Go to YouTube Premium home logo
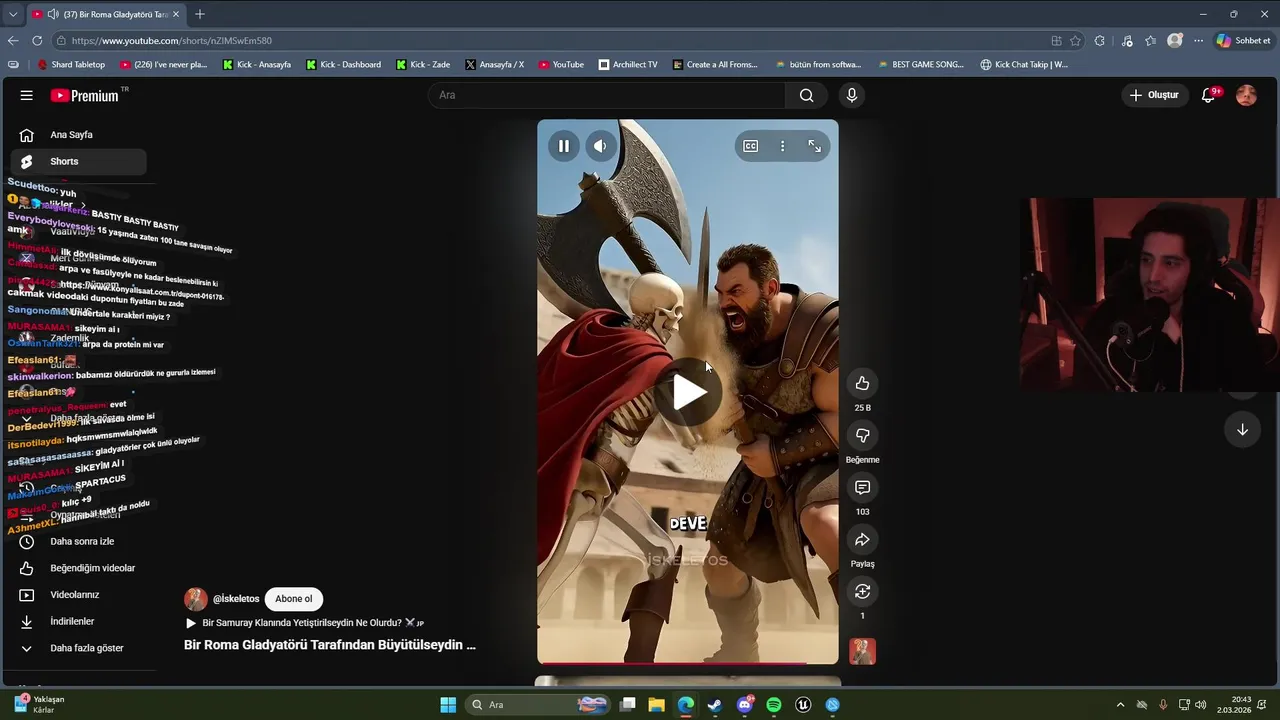Screen dimensions: 1280x720 click(85, 95)
